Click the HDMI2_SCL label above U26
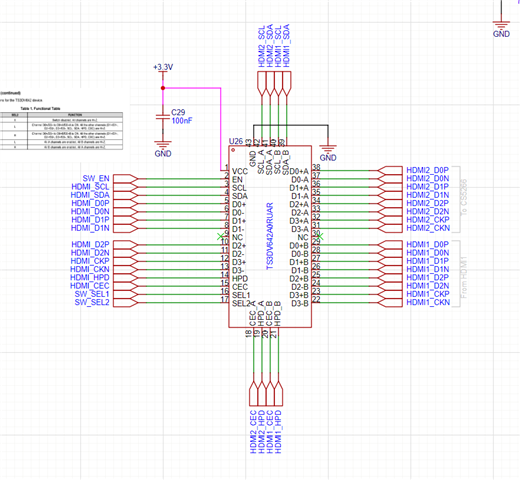 [262, 46]
